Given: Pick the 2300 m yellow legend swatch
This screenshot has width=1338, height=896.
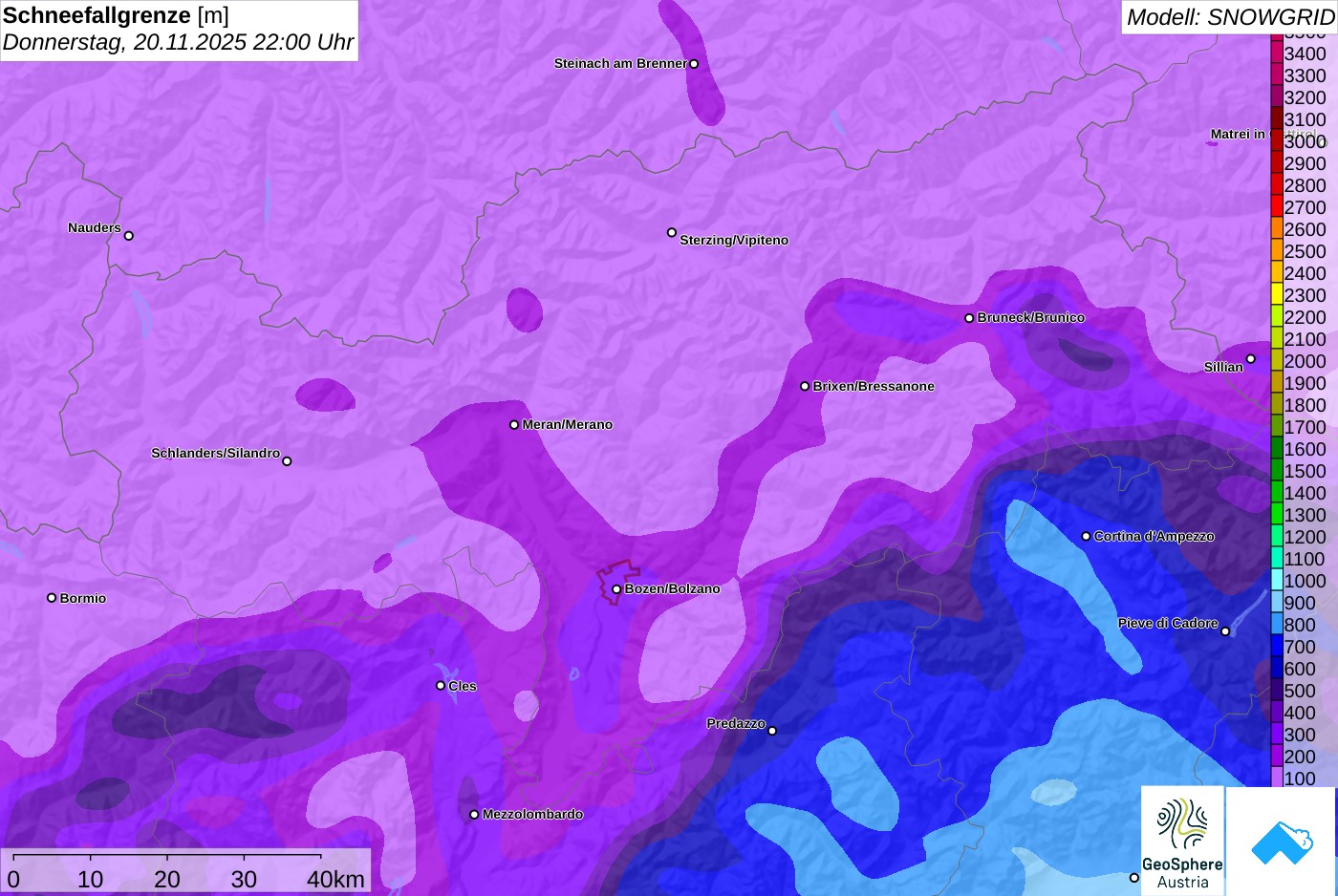Looking at the screenshot, I should tap(1277, 295).
